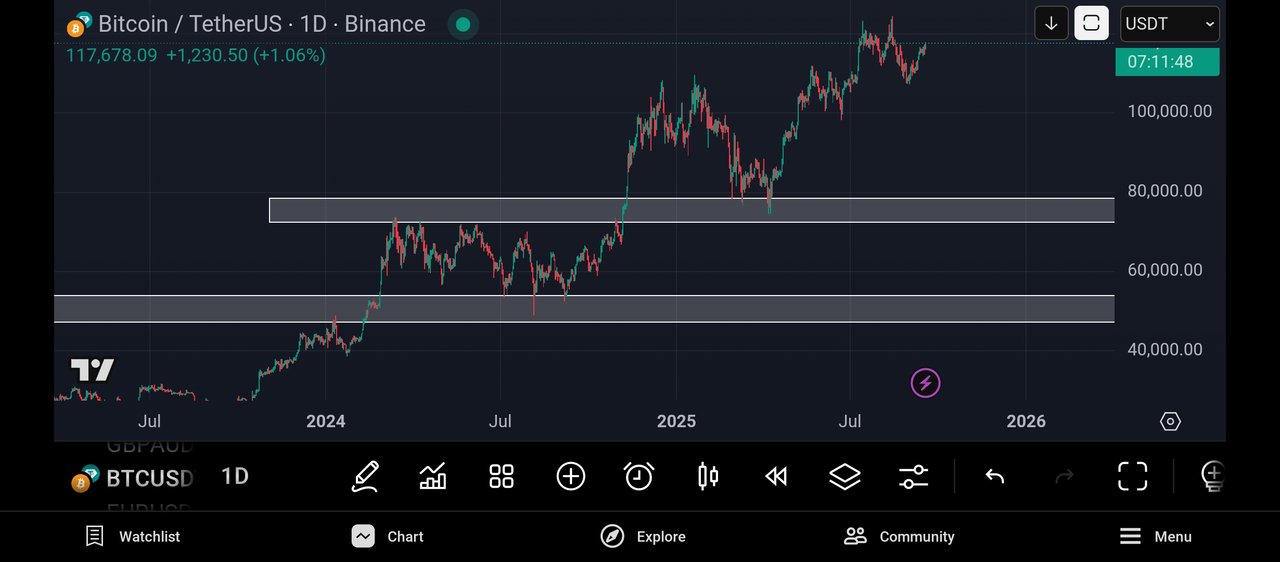
Task: Open the lightbulb ideas icon
Action: click(1213, 476)
